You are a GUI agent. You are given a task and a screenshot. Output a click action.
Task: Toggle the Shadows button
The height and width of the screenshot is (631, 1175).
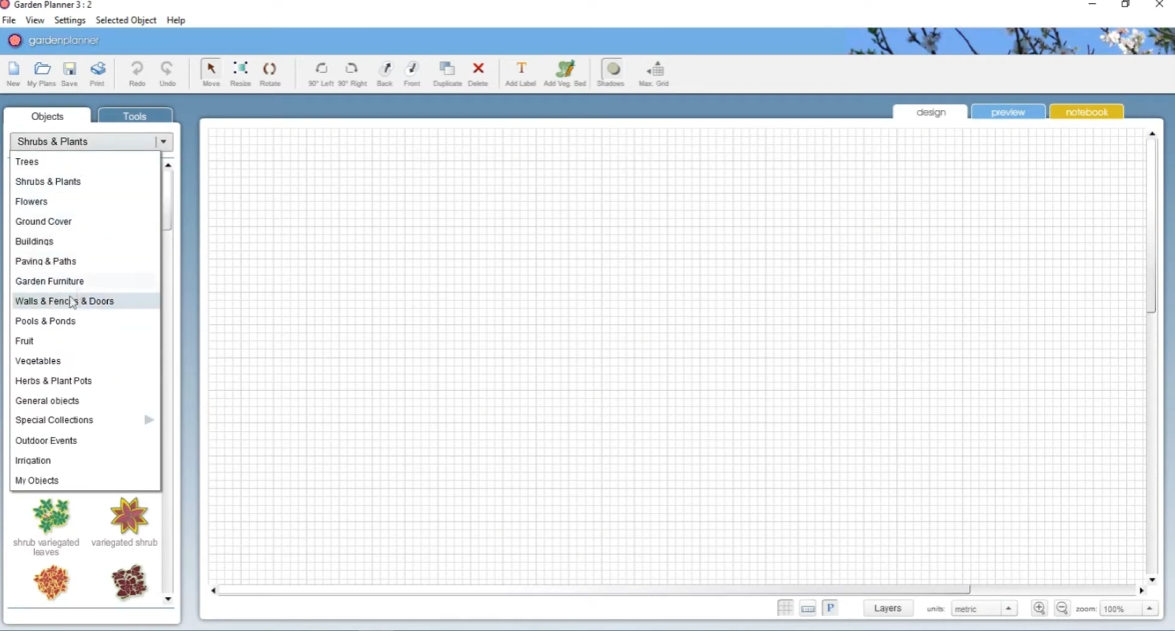click(611, 73)
